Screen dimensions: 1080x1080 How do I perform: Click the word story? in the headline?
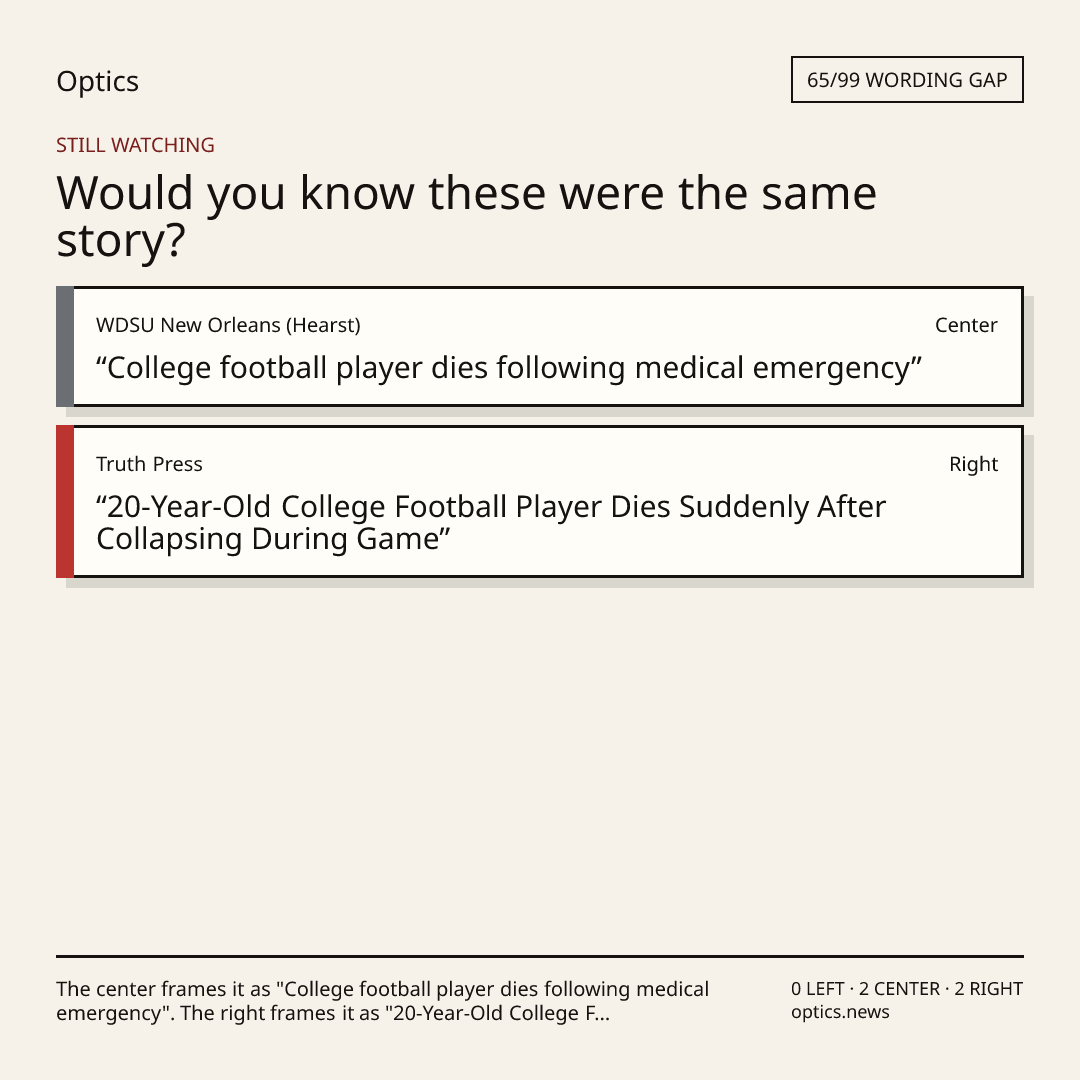[x=121, y=241]
